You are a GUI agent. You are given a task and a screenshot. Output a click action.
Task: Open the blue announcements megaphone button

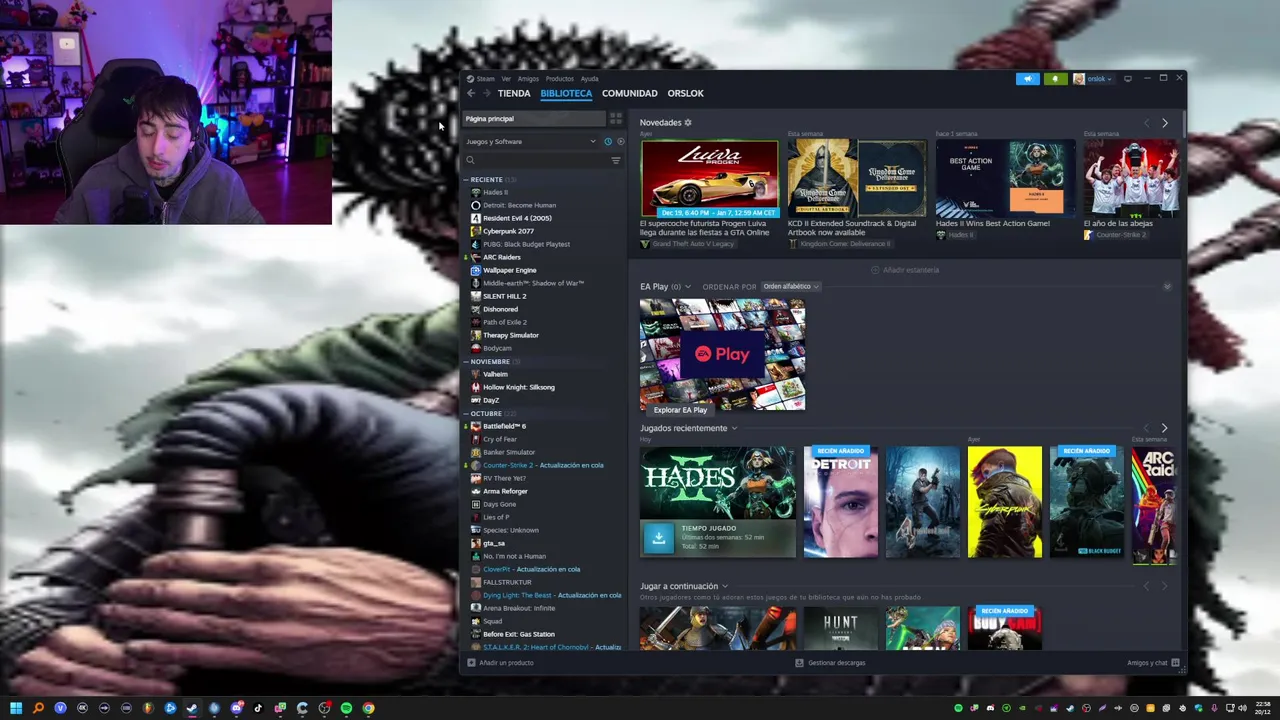(1028, 79)
